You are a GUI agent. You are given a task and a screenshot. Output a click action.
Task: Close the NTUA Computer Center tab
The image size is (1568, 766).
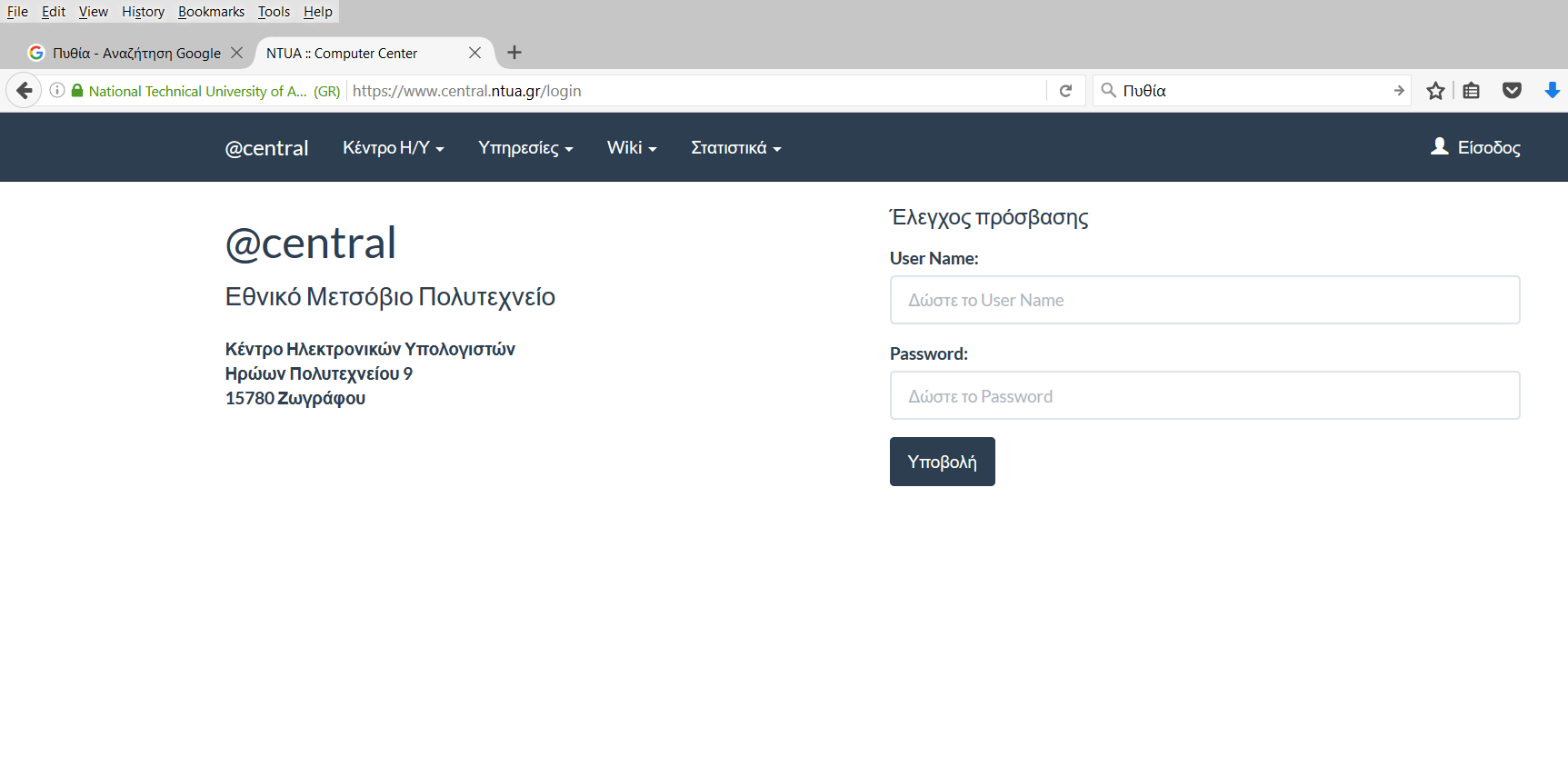tap(475, 53)
